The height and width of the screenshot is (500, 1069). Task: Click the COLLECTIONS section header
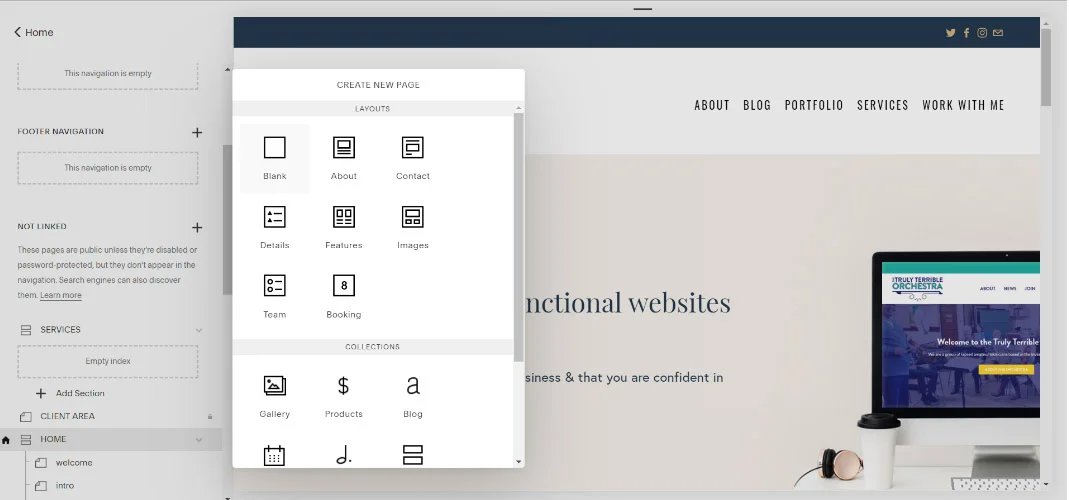point(372,347)
